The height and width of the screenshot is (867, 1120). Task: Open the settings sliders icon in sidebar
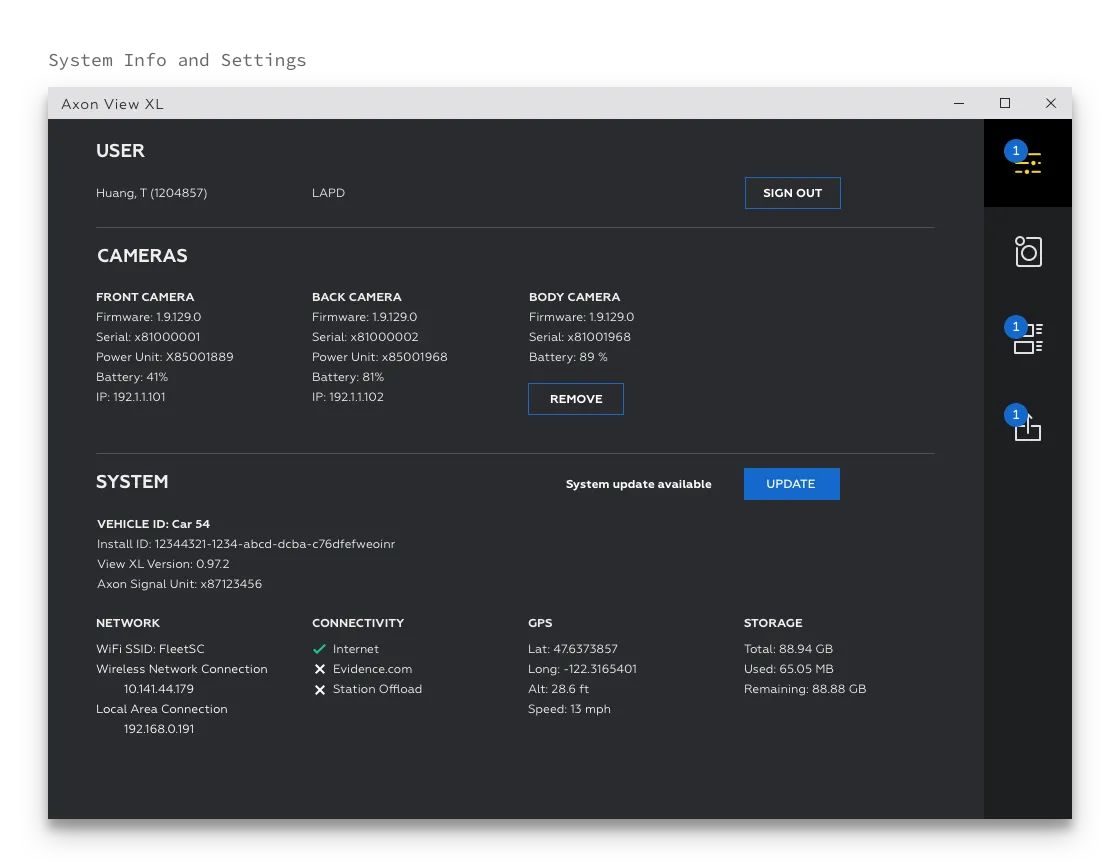tap(1027, 163)
